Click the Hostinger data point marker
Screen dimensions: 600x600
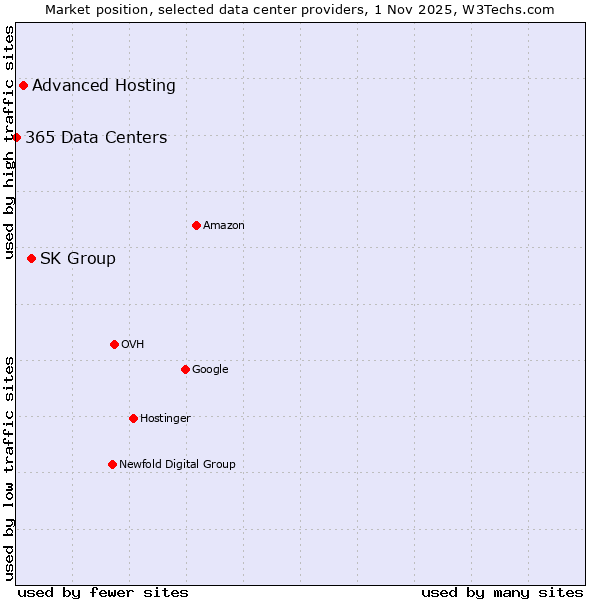[133, 418]
